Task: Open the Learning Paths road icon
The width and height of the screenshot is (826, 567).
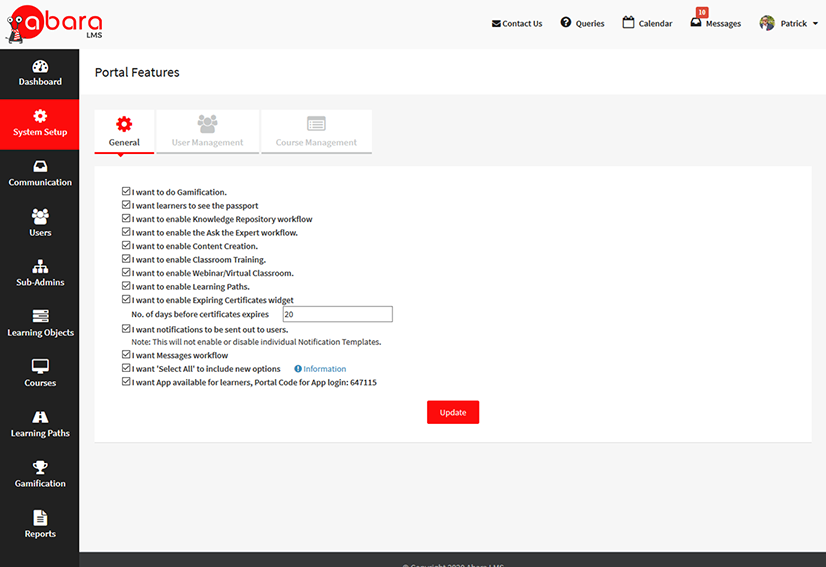Action: pos(40,417)
